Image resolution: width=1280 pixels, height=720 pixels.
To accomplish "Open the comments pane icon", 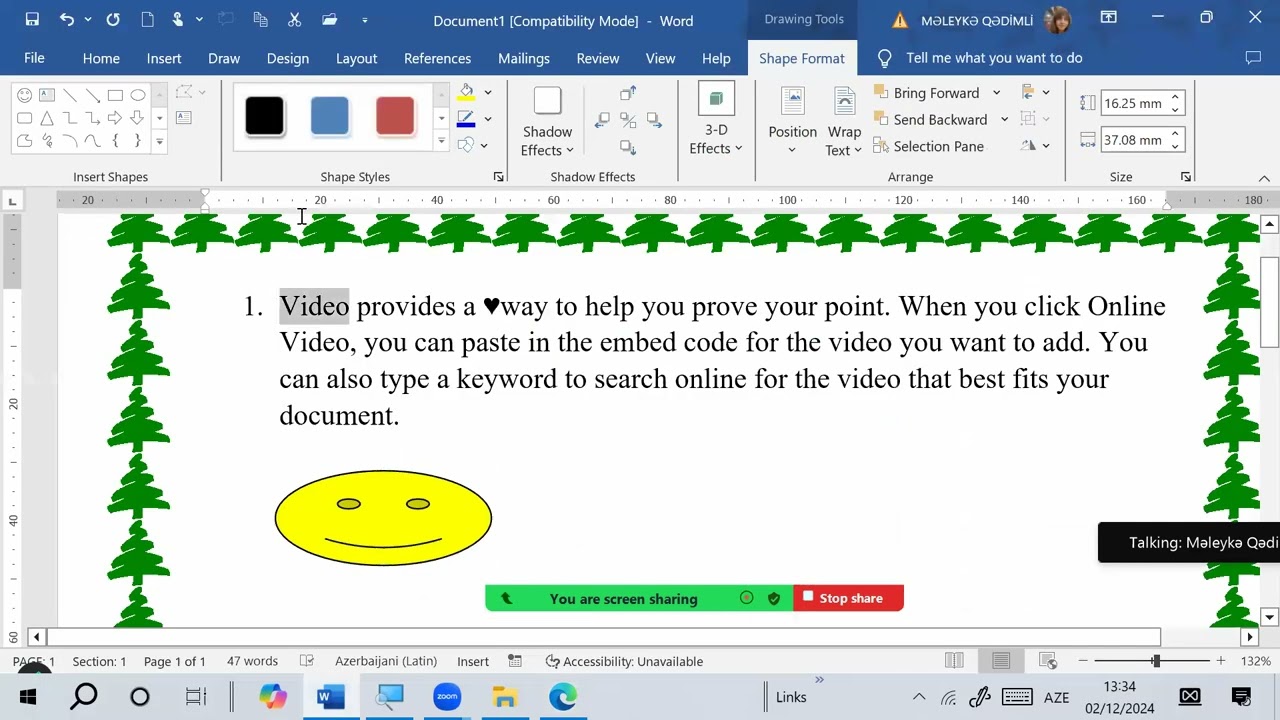I will click(x=1254, y=58).
